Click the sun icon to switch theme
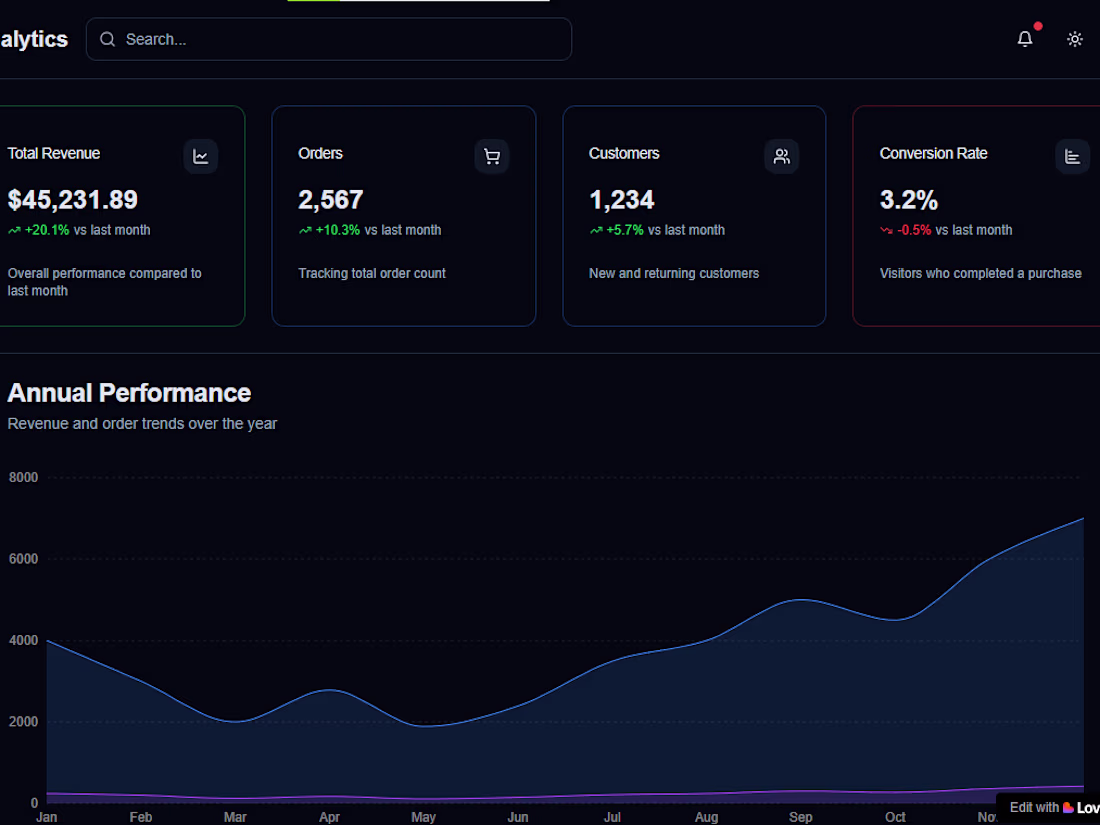1100x825 pixels. click(1075, 39)
